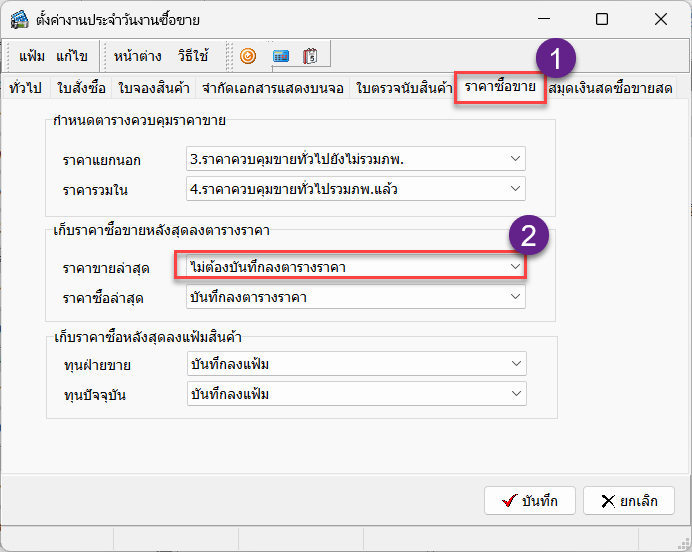Viewport: 692px width, 552px height.
Task: Click the window resize grip in status bar
Action: (684, 544)
